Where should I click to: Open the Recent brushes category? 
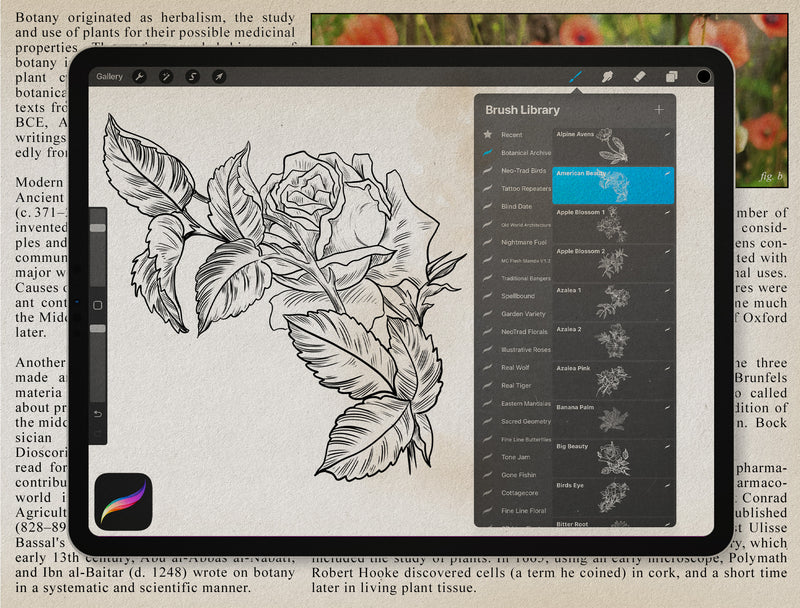(x=511, y=134)
